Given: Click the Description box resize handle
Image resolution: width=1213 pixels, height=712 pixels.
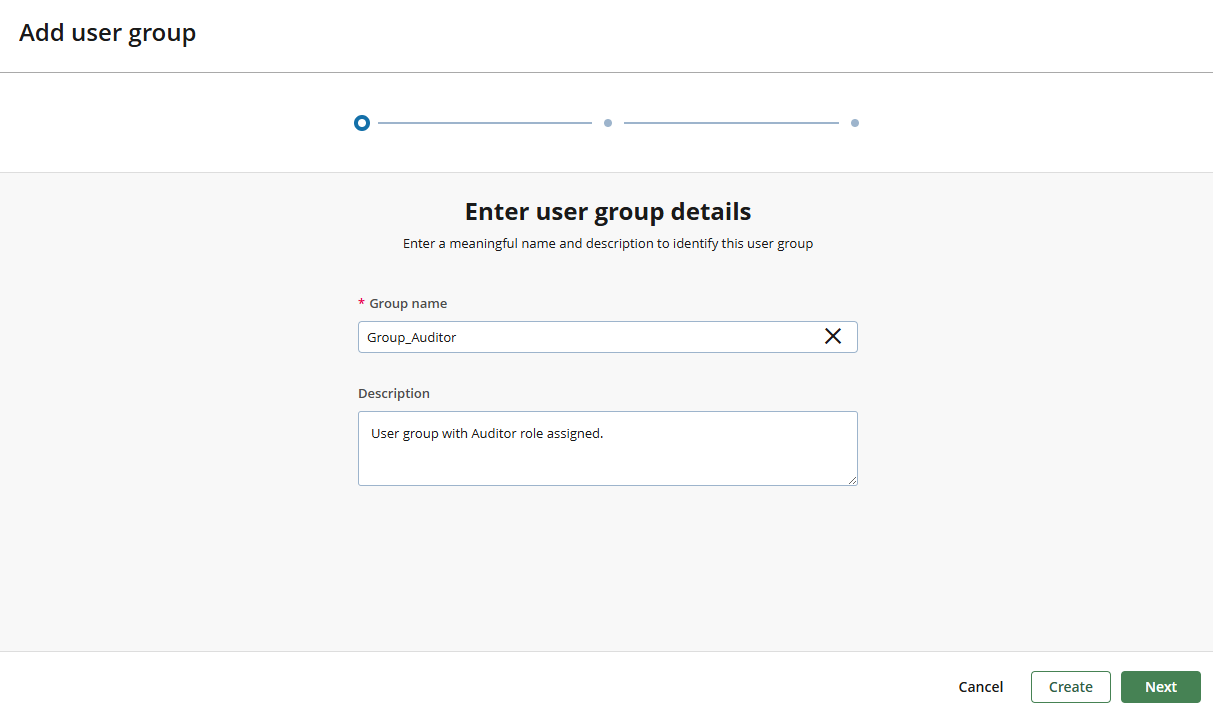Looking at the screenshot, I should point(853,481).
